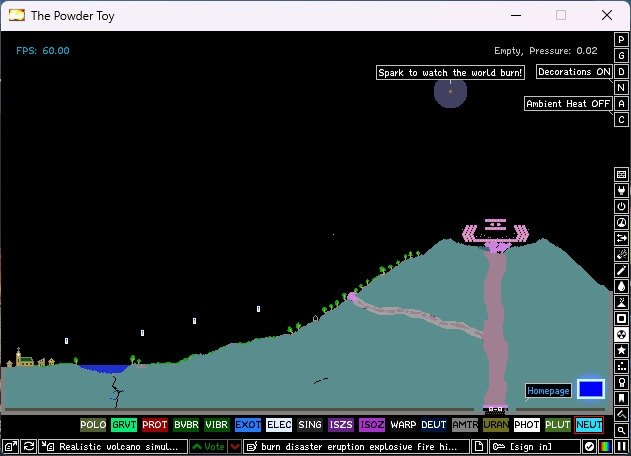Viewport: 631px width, 456px height.
Task: Open the Gases canister category icon
Action: [x=621, y=270]
